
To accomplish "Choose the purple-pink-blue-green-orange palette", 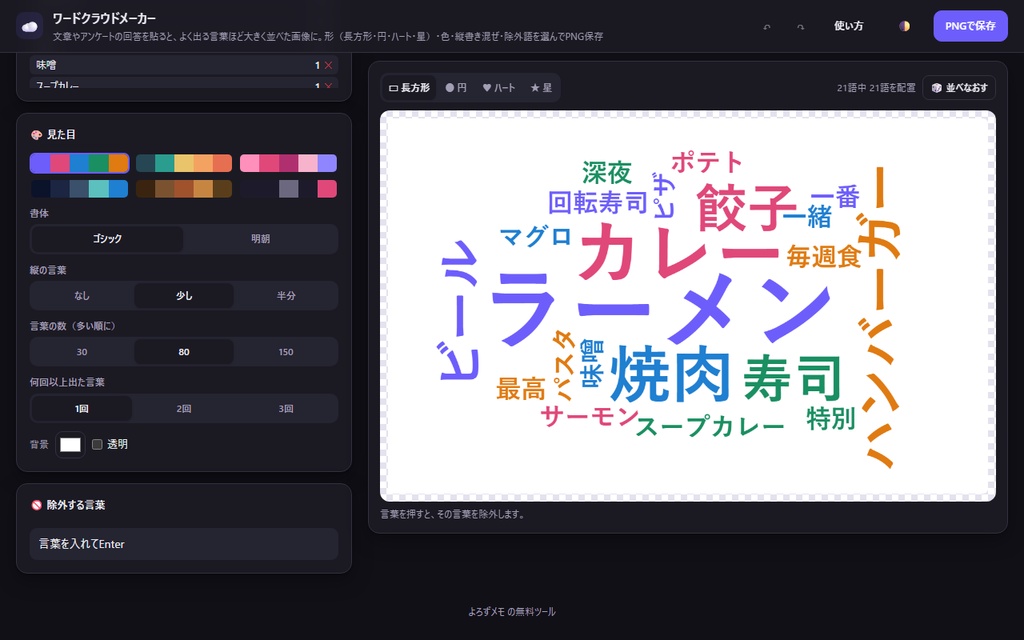I will [x=80, y=163].
